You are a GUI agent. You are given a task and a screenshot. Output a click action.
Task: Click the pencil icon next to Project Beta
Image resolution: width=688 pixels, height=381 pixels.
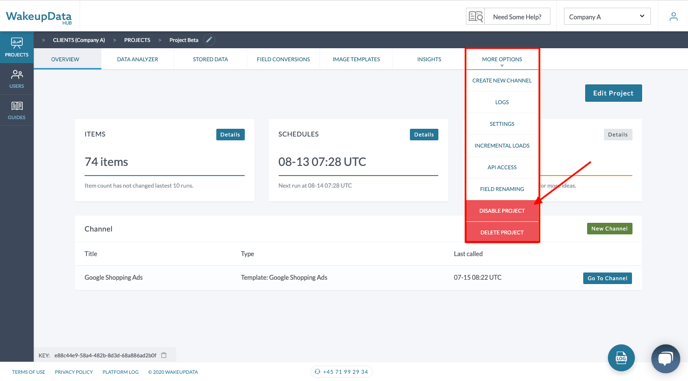[209, 40]
